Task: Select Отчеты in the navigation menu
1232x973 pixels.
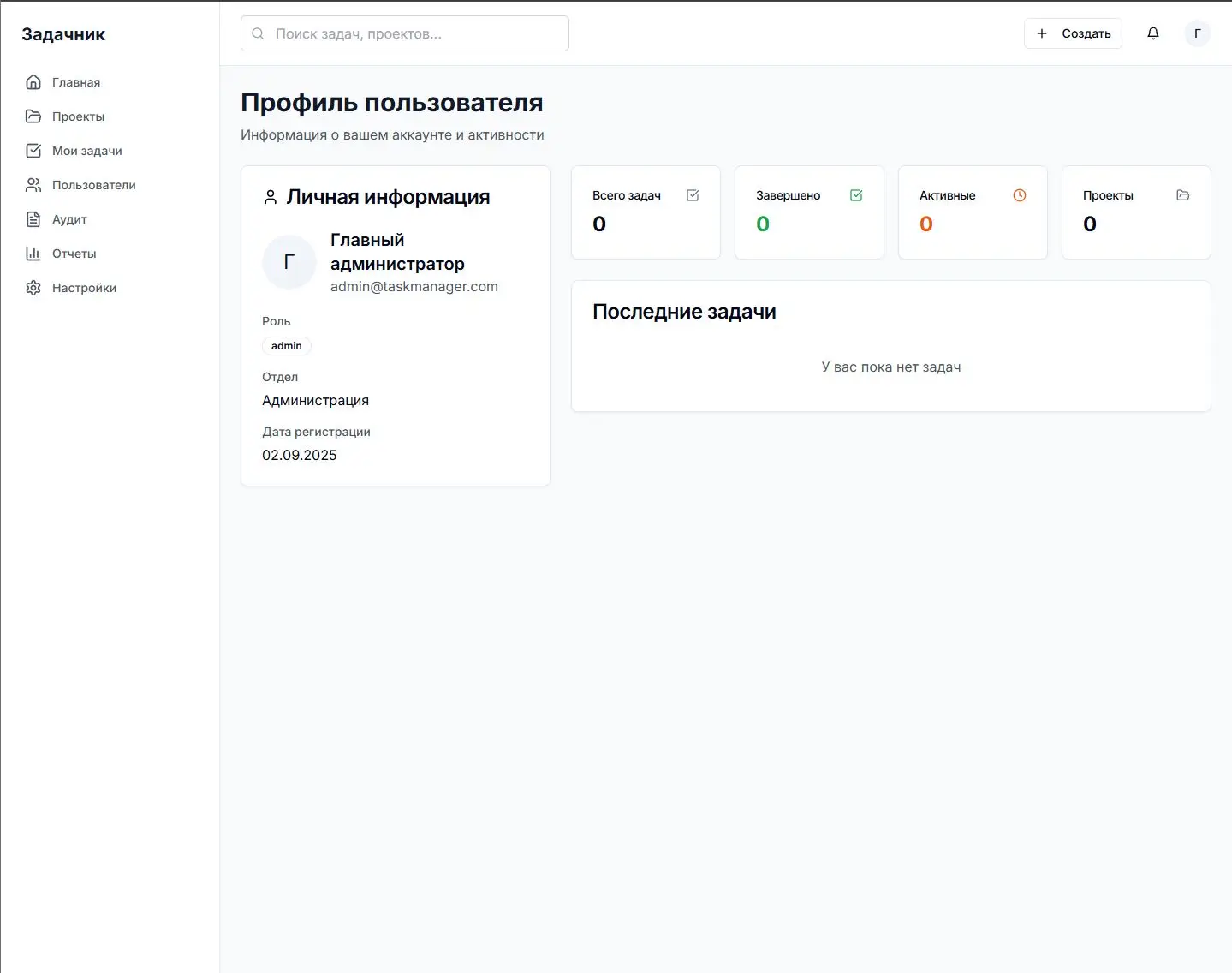Action: [74, 253]
